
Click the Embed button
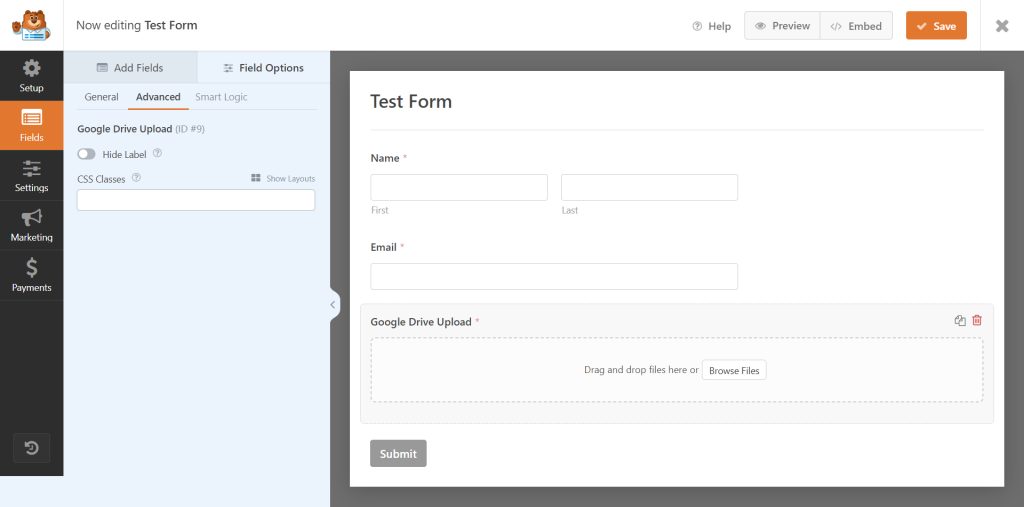coord(856,25)
